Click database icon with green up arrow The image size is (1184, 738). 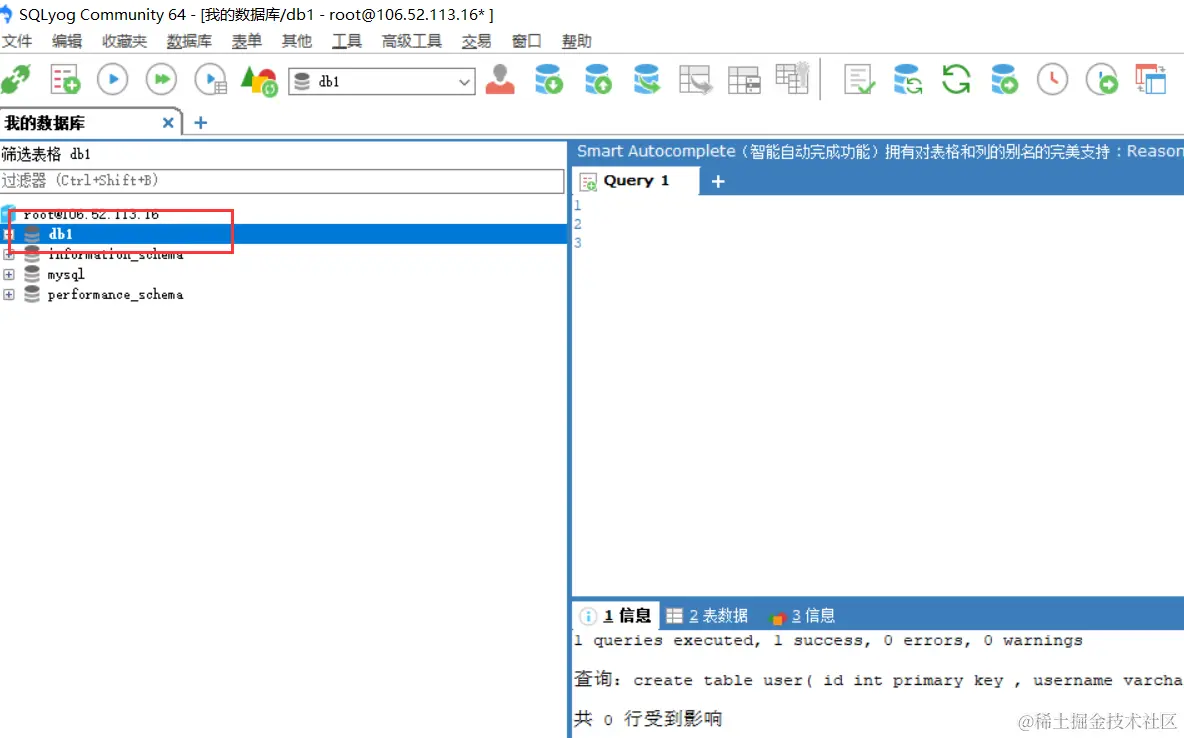click(597, 79)
